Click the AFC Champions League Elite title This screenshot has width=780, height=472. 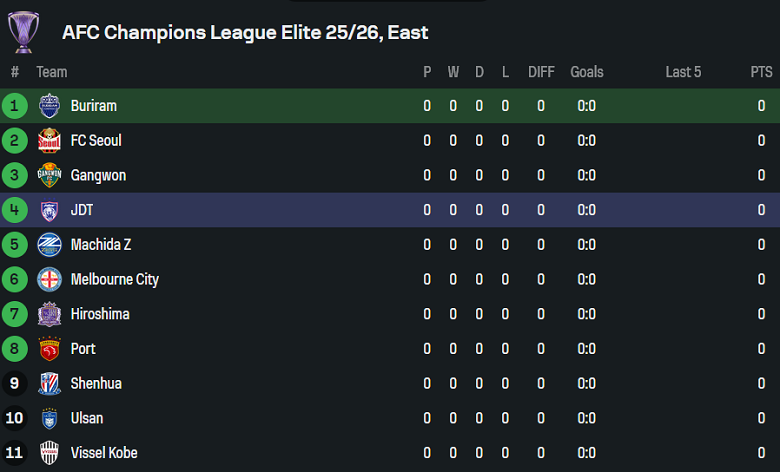245,32
